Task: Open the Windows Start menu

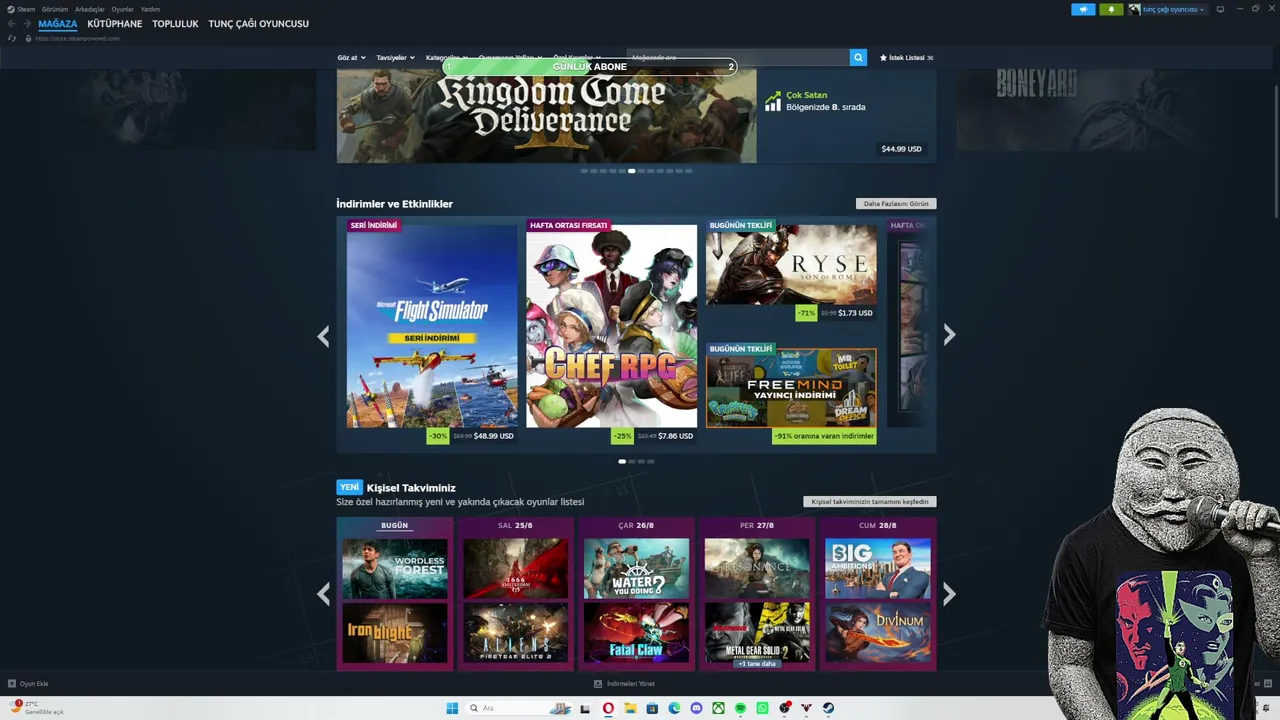Action: 452,708
